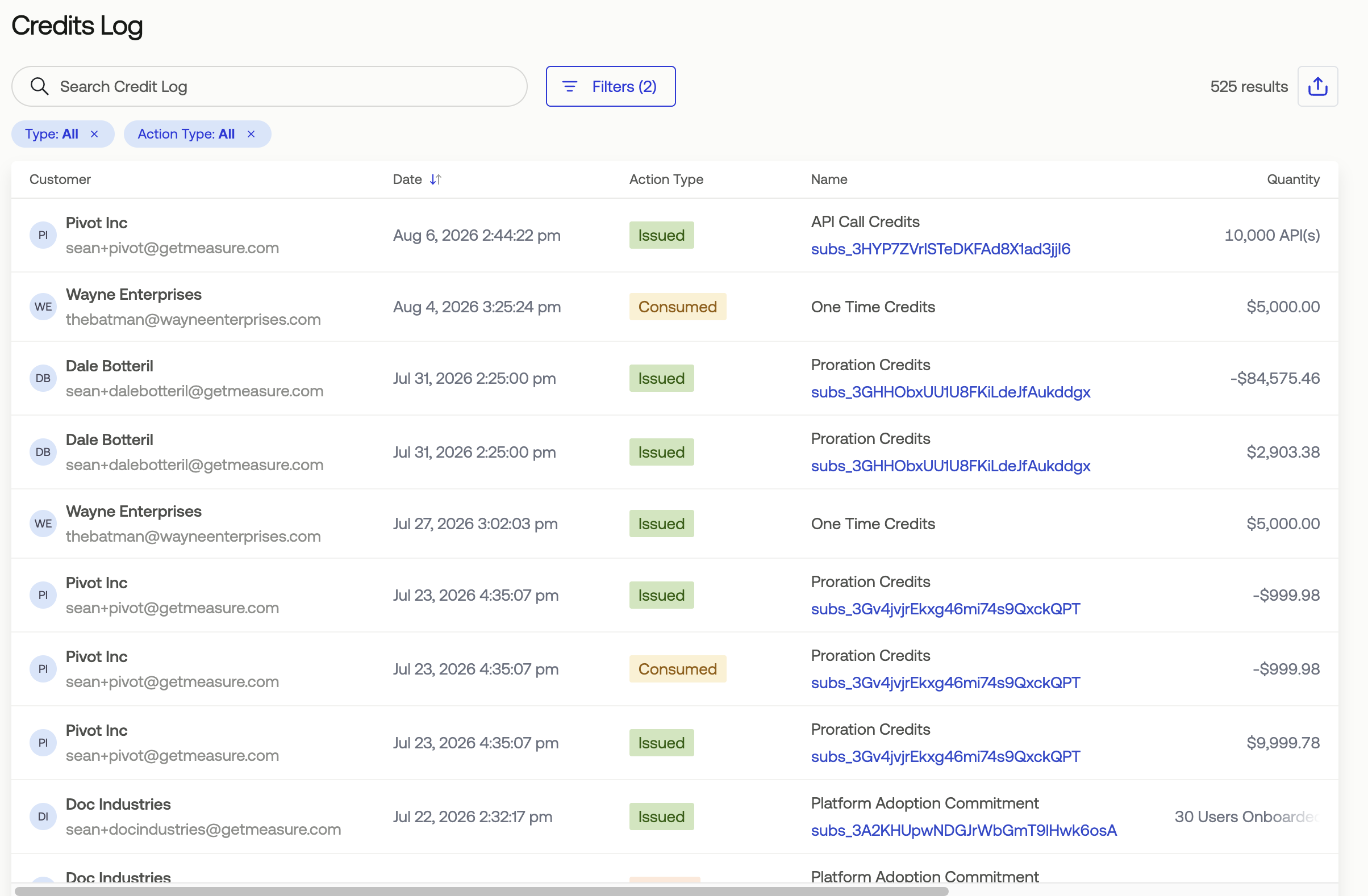This screenshot has height=896, width=1368.
Task: Sort by the Quantity column header
Action: pyautogui.click(x=1292, y=179)
